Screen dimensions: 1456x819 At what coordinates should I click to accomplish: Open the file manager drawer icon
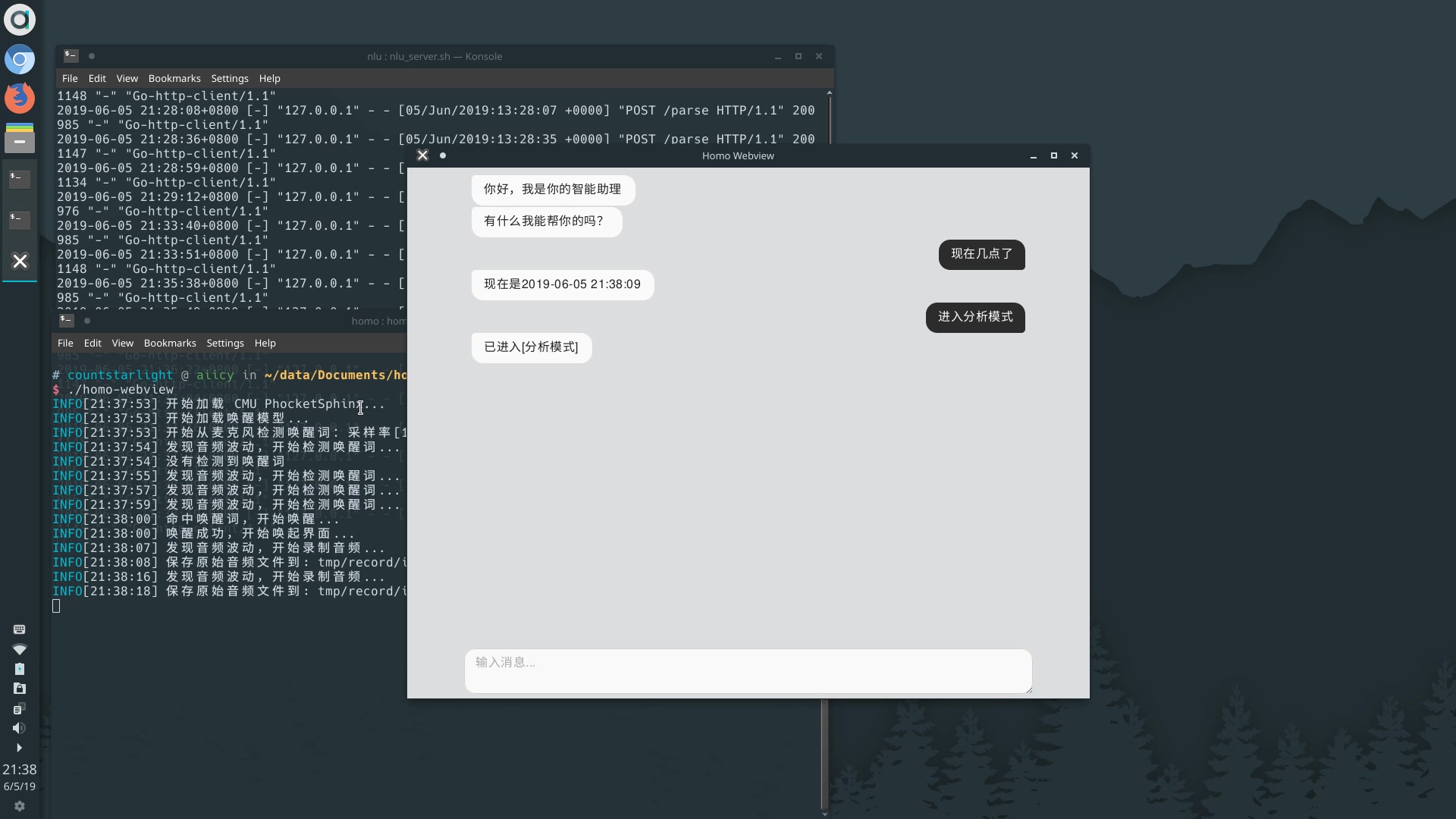(20, 138)
